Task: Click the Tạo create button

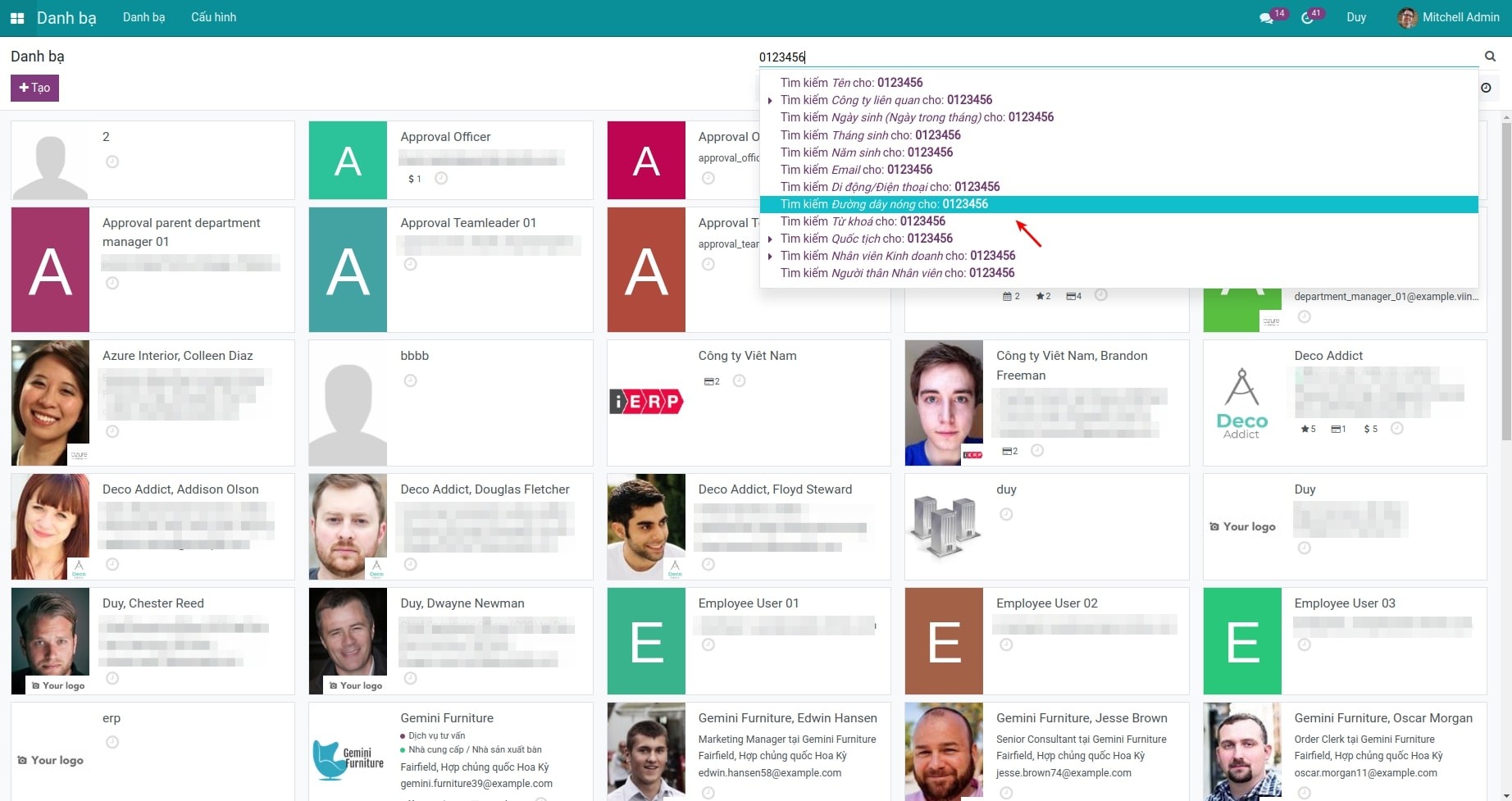Action: click(34, 88)
